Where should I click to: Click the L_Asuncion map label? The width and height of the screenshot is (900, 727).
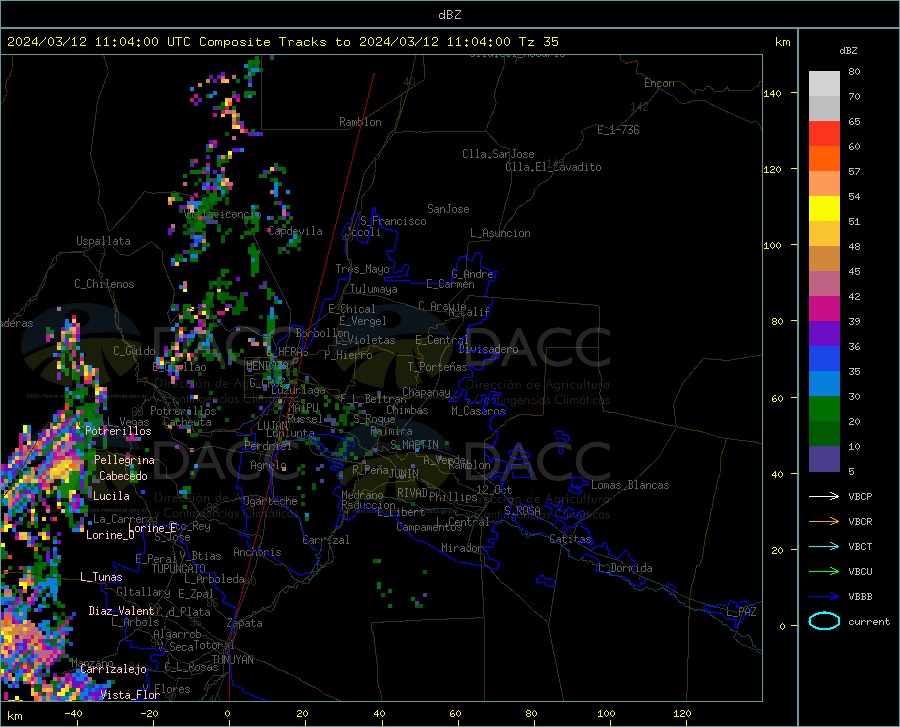tap(500, 233)
